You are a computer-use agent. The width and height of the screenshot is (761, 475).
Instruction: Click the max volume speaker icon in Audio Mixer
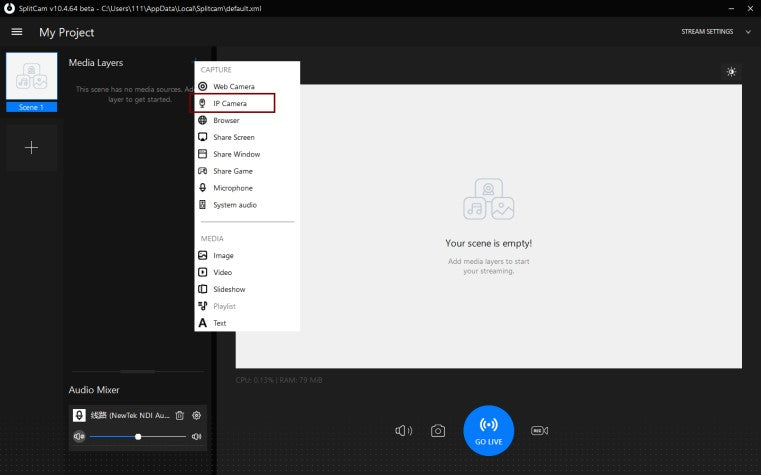pyautogui.click(x=197, y=437)
